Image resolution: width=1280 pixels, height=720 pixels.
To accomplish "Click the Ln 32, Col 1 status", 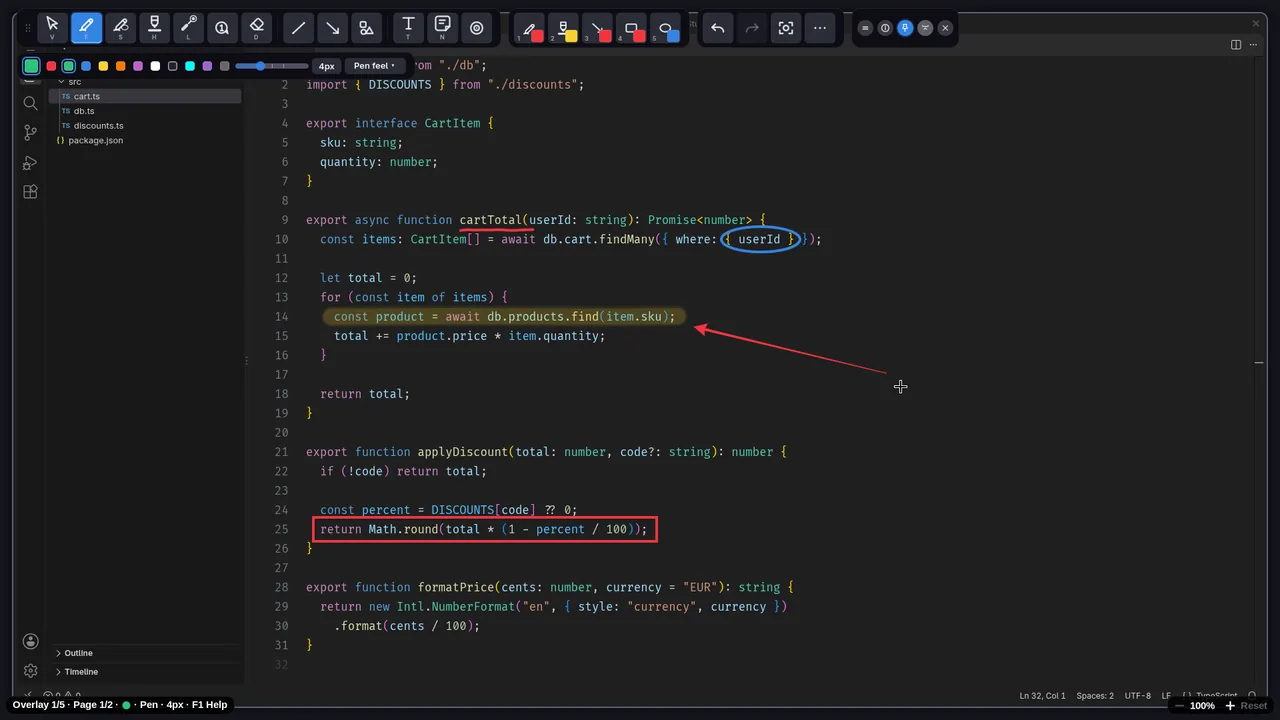I will [1042, 696].
